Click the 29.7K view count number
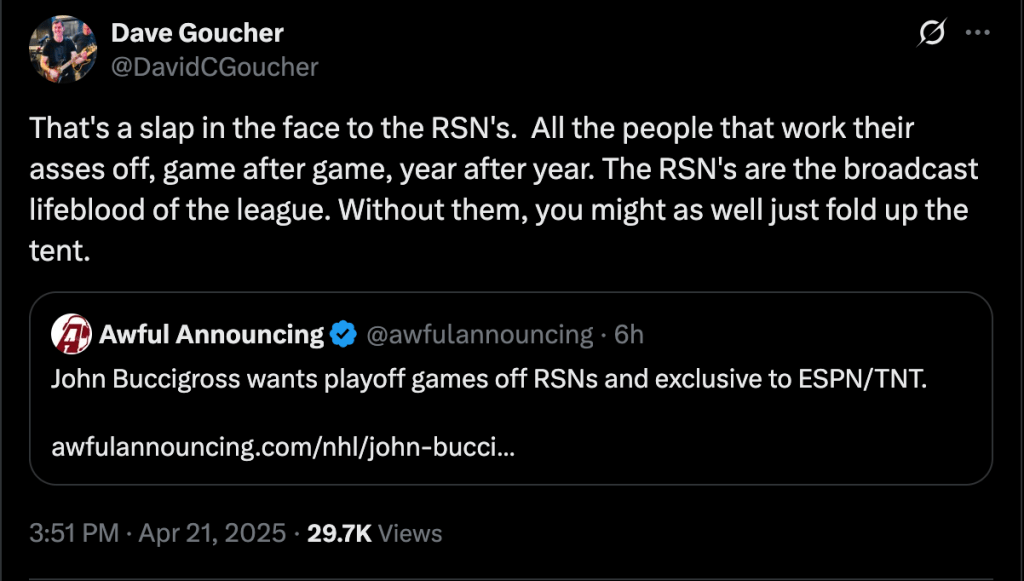Image resolution: width=1024 pixels, height=581 pixels. click(x=339, y=533)
